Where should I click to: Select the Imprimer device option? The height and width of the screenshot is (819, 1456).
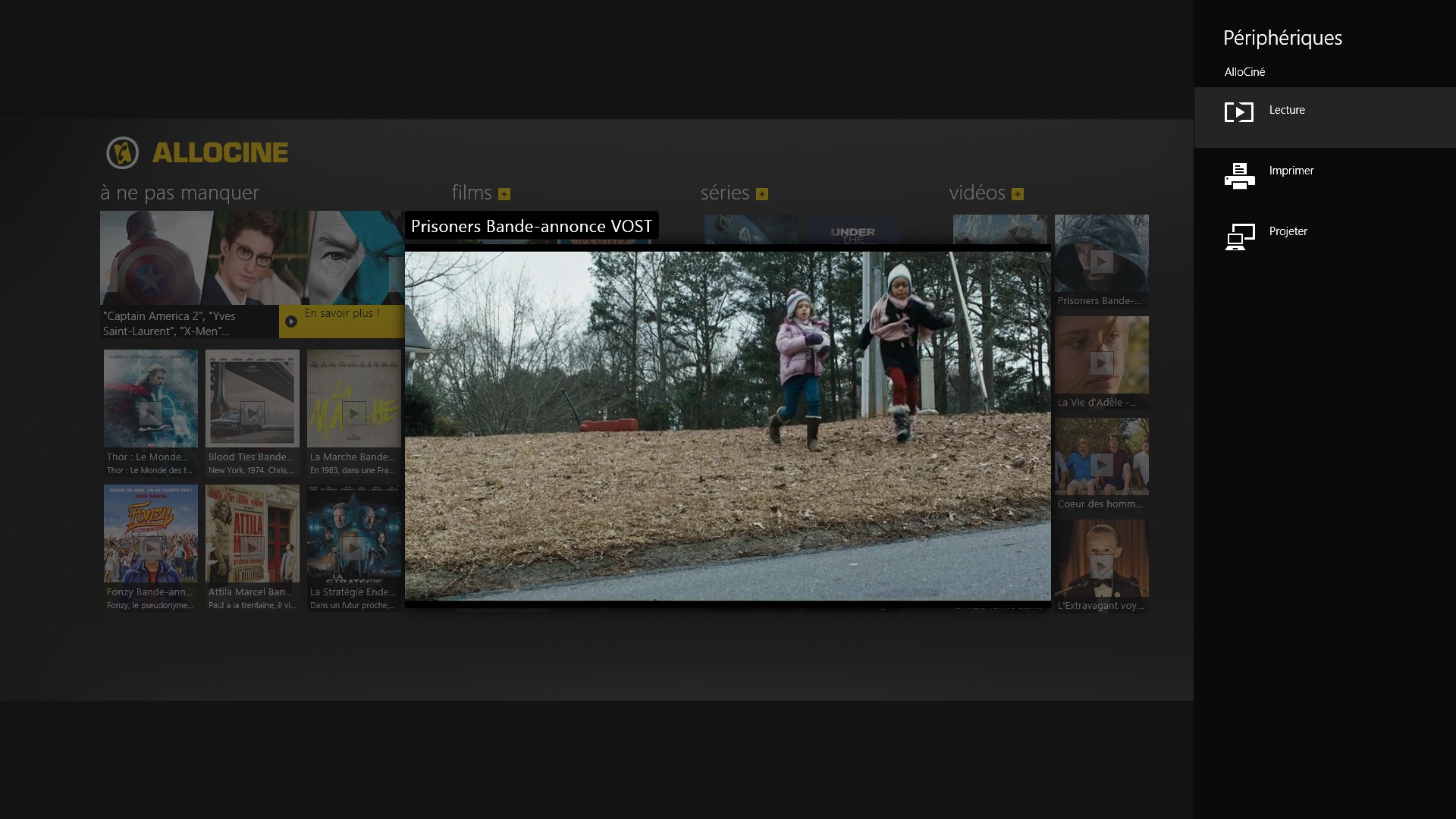point(1325,178)
